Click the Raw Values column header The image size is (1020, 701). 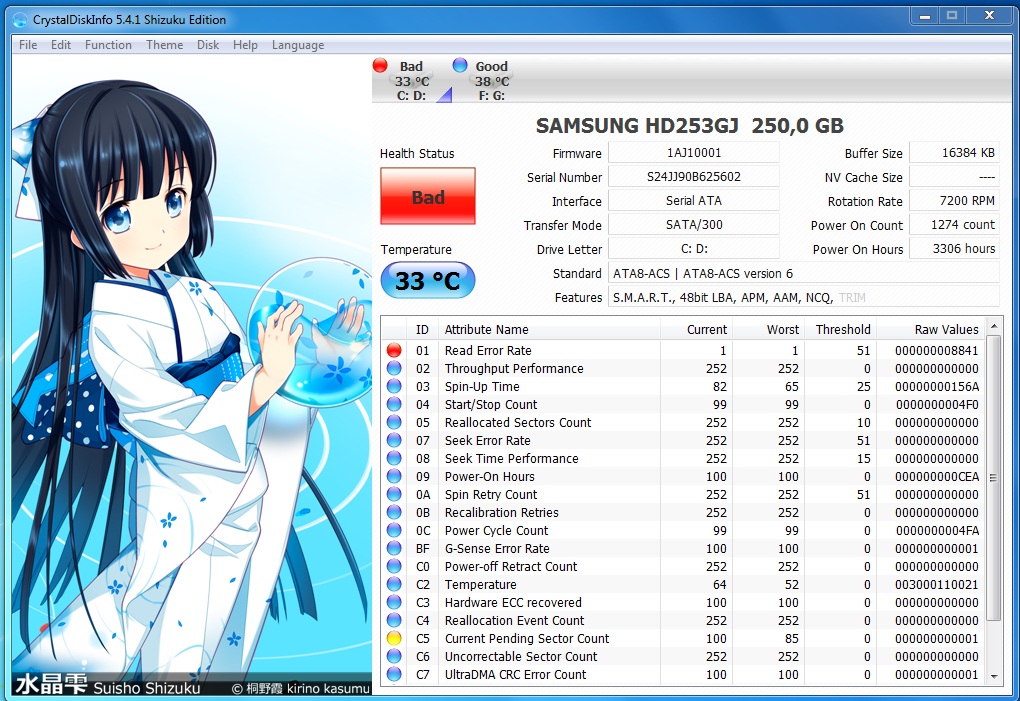(x=946, y=330)
